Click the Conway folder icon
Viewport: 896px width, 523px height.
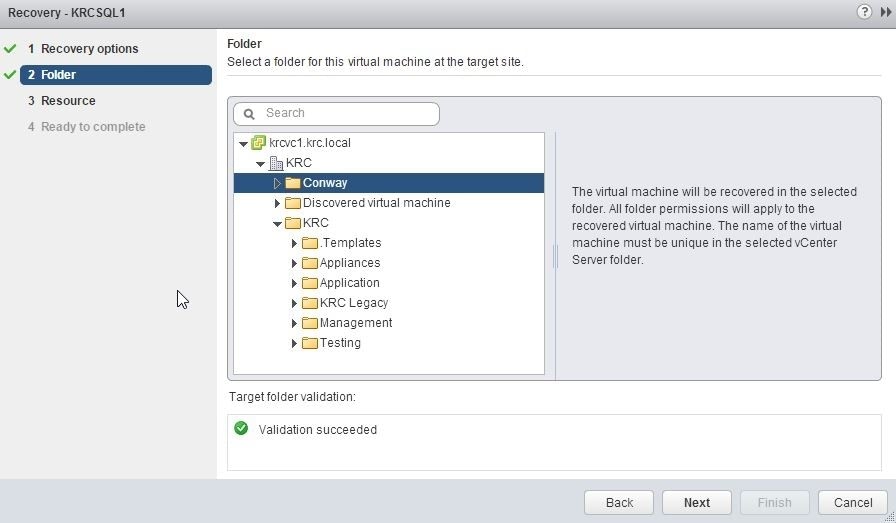click(293, 183)
